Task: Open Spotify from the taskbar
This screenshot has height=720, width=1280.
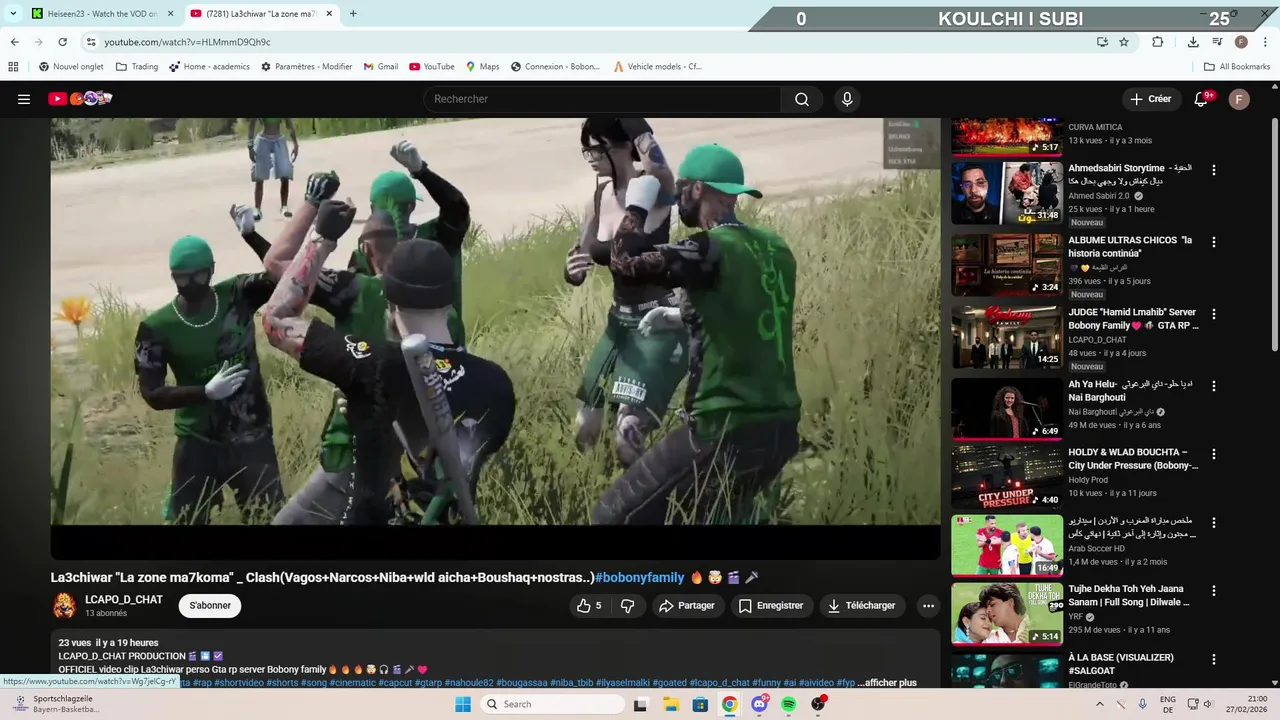Action: tap(789, 704)
